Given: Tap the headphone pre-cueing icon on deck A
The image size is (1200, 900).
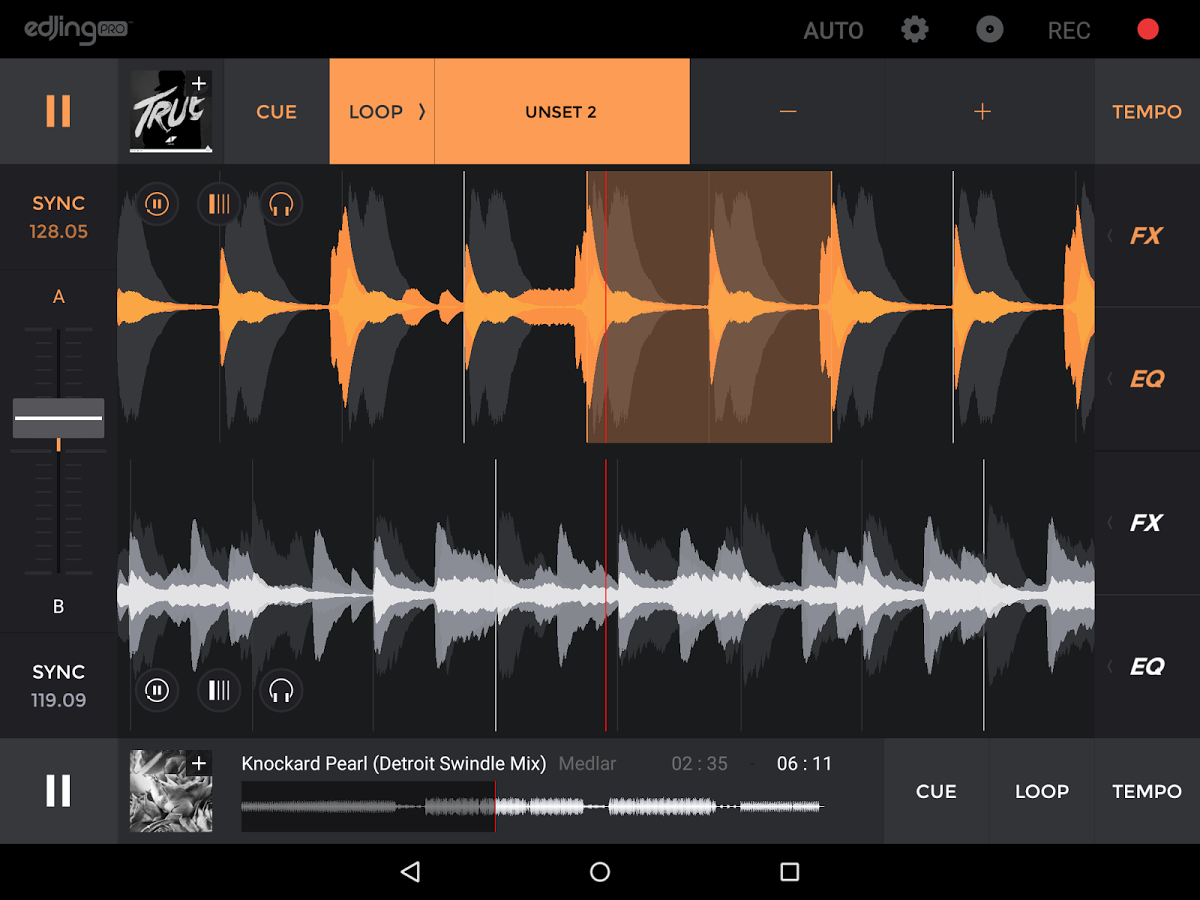Looking at the screenshot, I should click(x=280, y=204).
